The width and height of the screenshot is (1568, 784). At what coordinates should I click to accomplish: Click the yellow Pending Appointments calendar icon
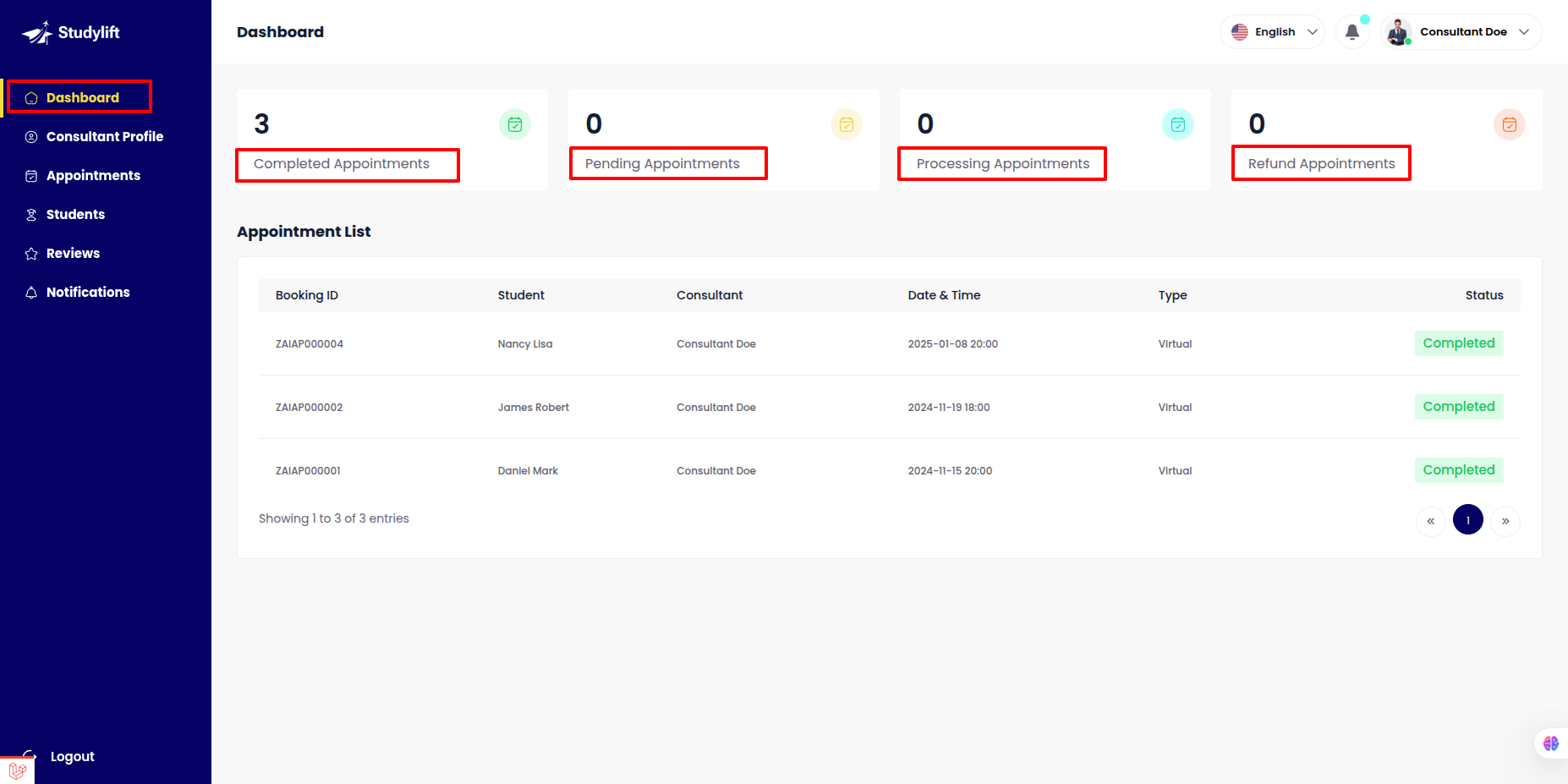pos(847,124)
